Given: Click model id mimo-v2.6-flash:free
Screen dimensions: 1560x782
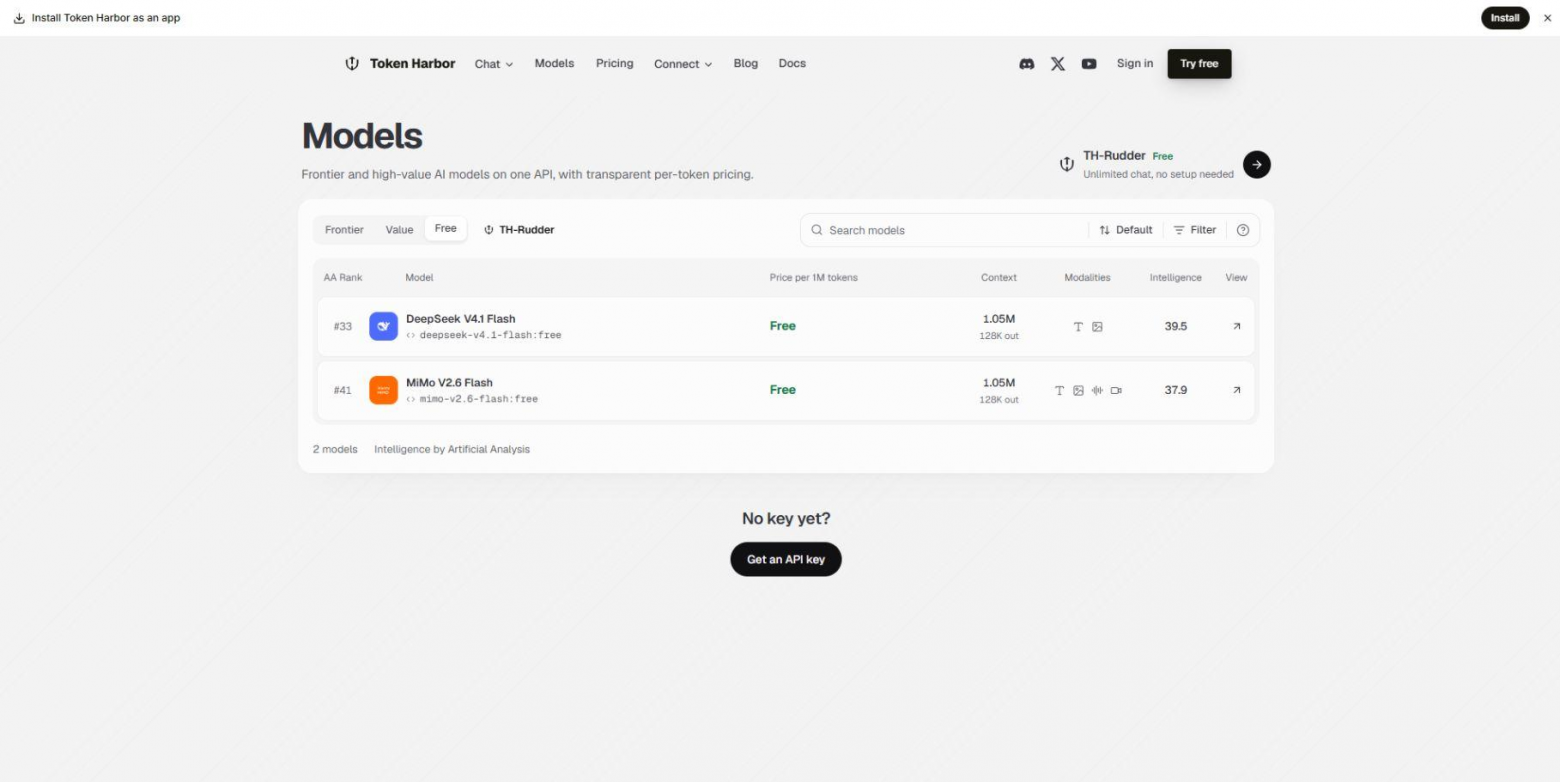Looking at the screenshot, I should point(472,399).
